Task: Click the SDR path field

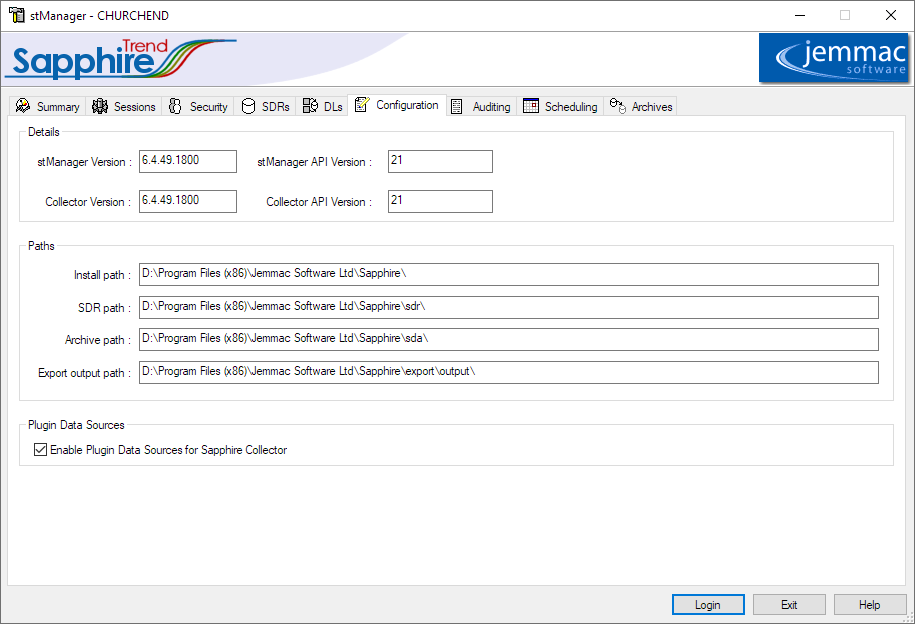Action: click(x=508, y=307)
